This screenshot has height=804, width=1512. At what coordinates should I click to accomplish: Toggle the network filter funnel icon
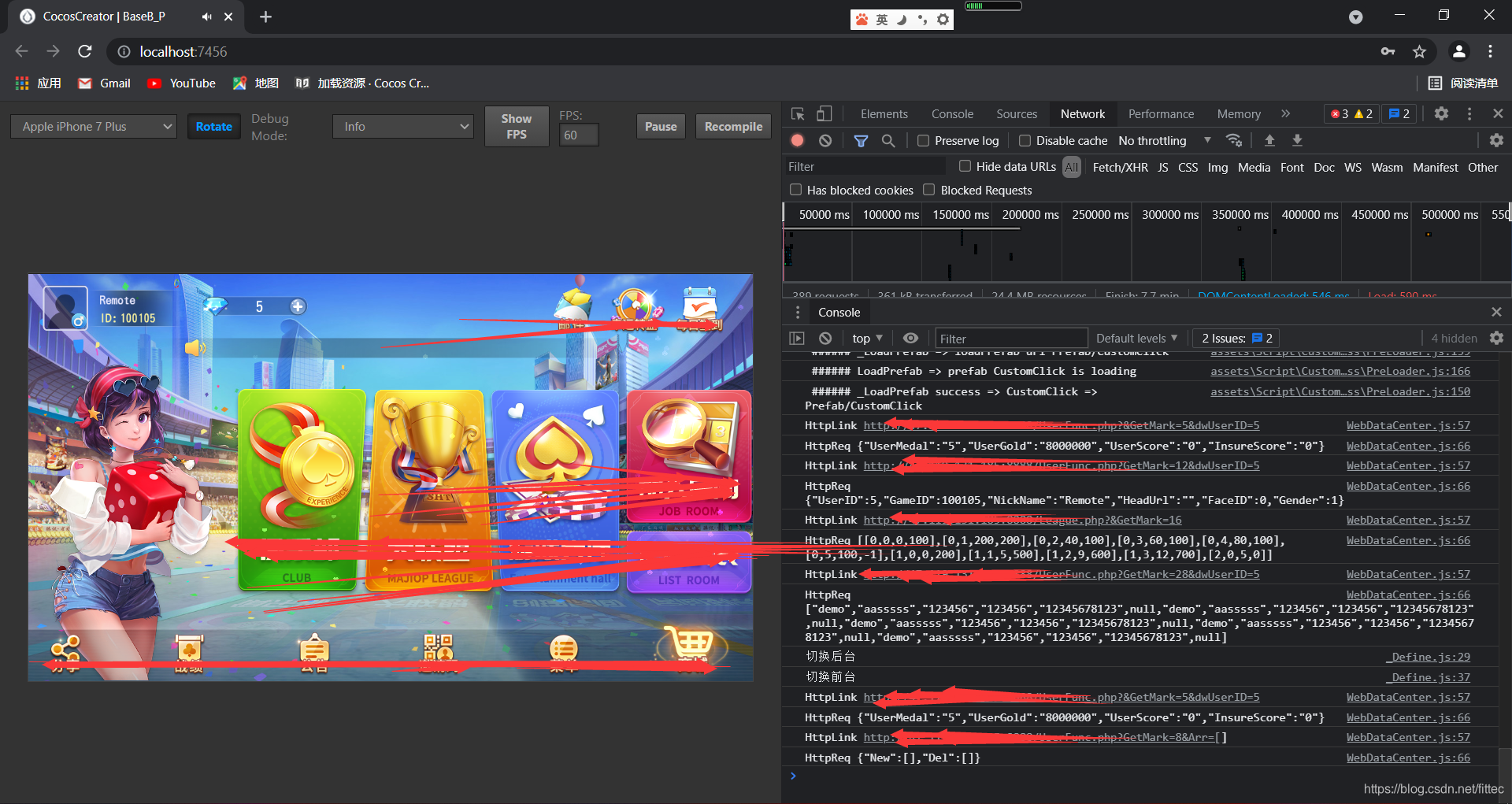pyautogui.click(x=861, y=140)
